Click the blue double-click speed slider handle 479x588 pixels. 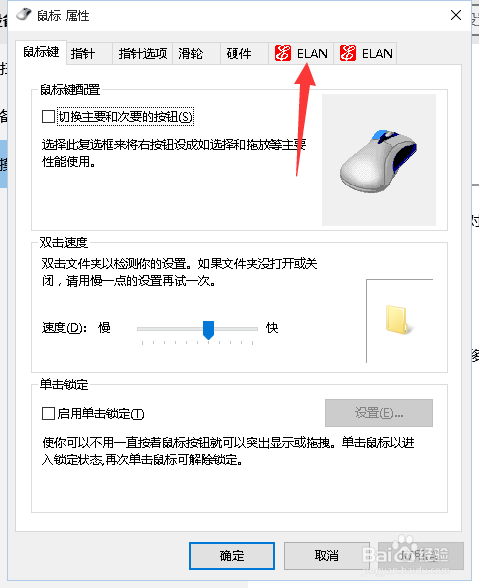click(x=208, y=330)
